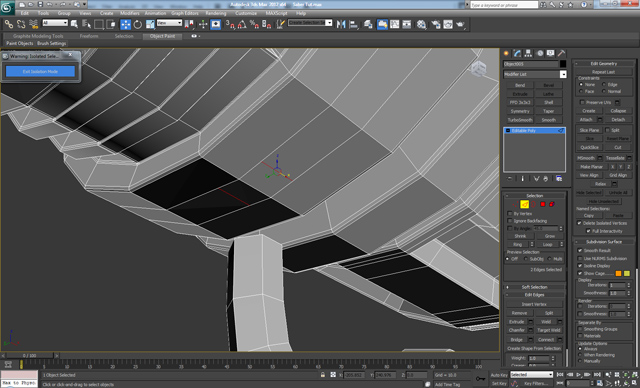Switch to Element sub-object selection
Screen dimensions: 640x388
[x=552, y=204]
